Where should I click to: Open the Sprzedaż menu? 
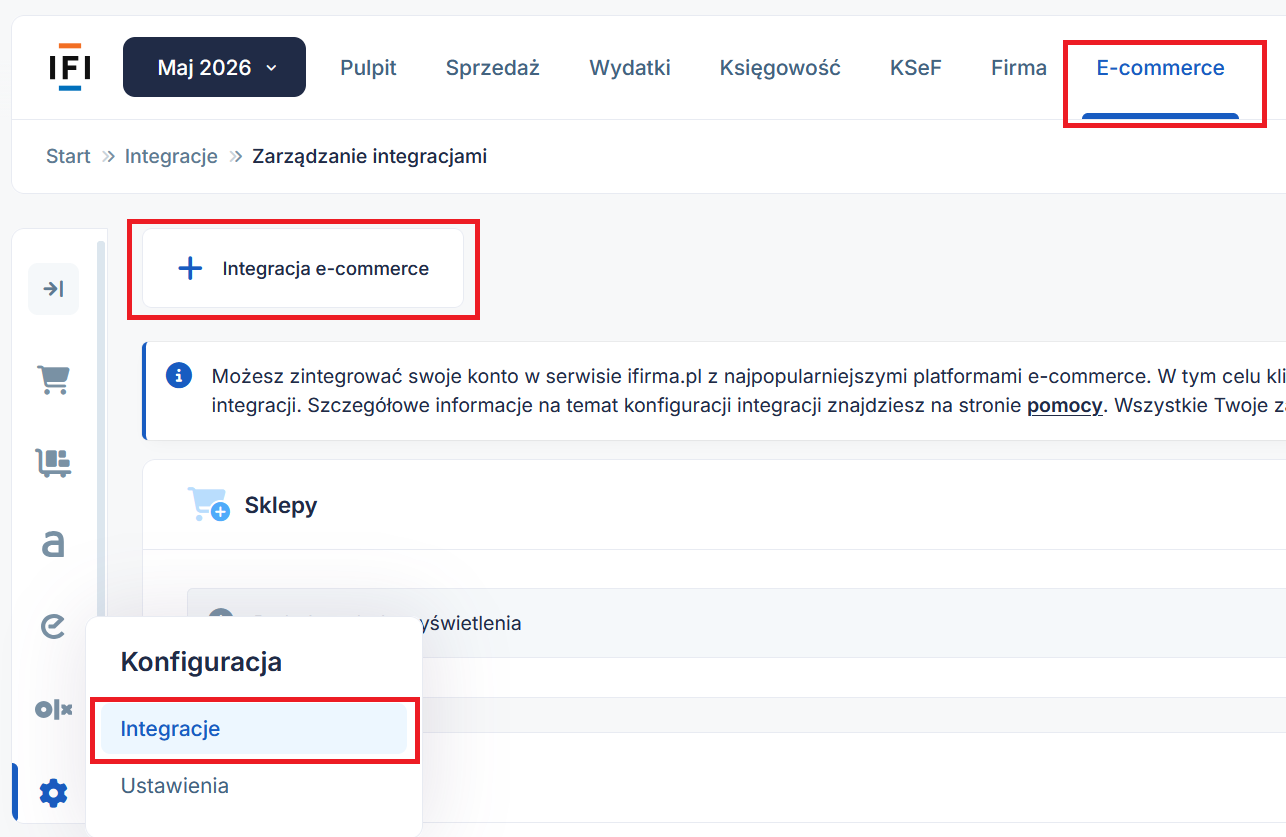click(x=493, y=68)
